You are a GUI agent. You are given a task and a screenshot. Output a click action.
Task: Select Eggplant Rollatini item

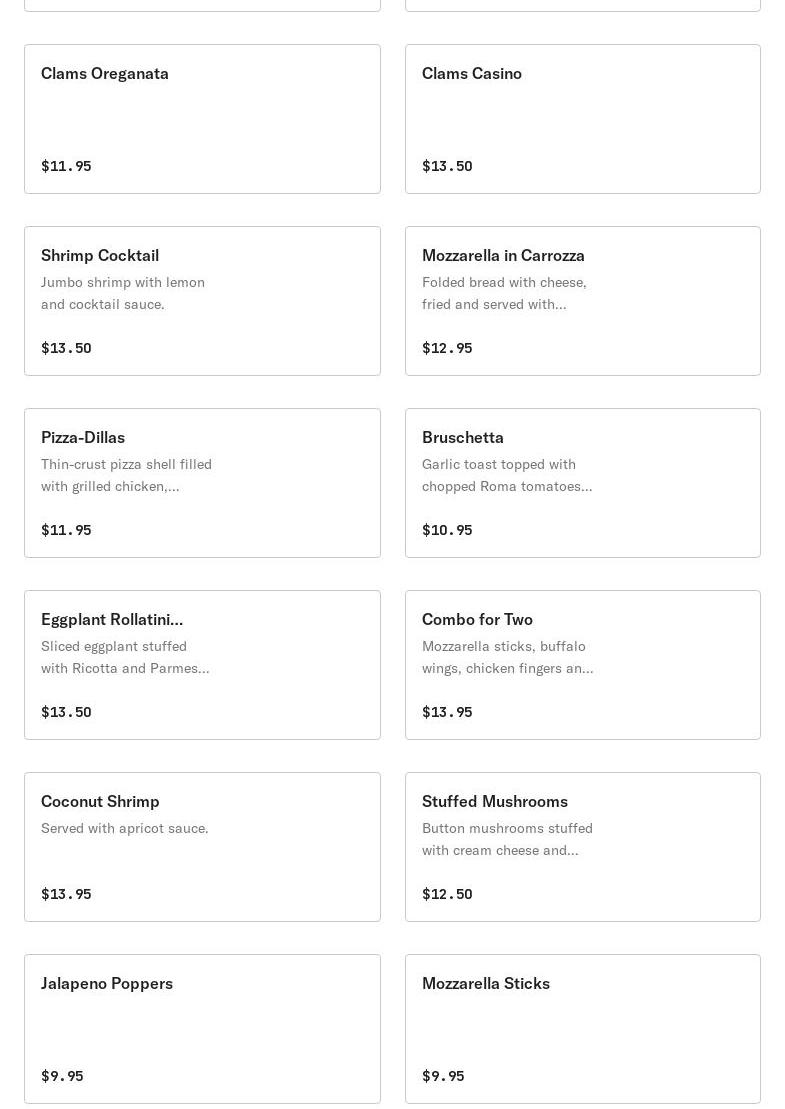point(202,665)
